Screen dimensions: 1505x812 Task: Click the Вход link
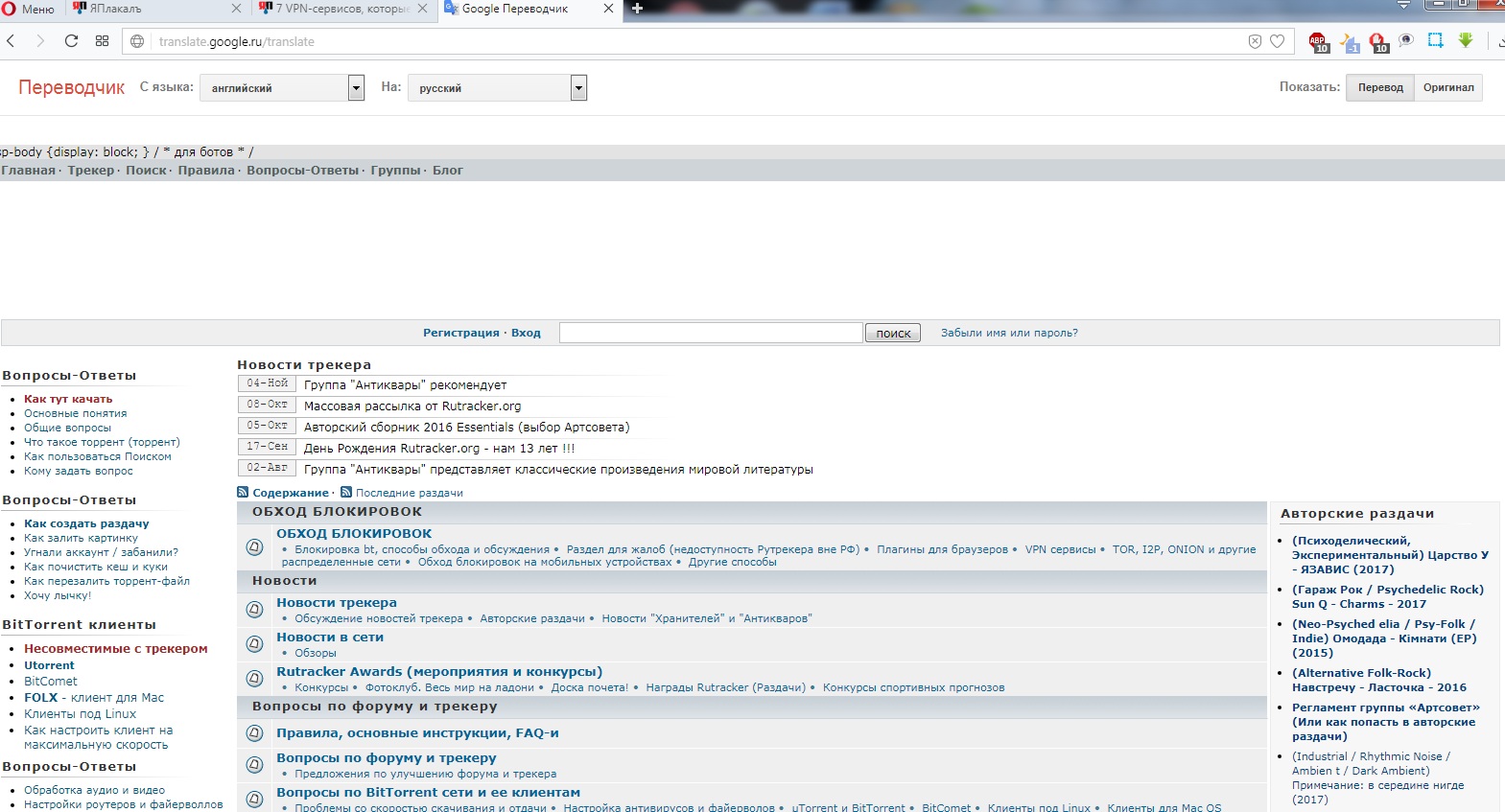coord(526,333)
